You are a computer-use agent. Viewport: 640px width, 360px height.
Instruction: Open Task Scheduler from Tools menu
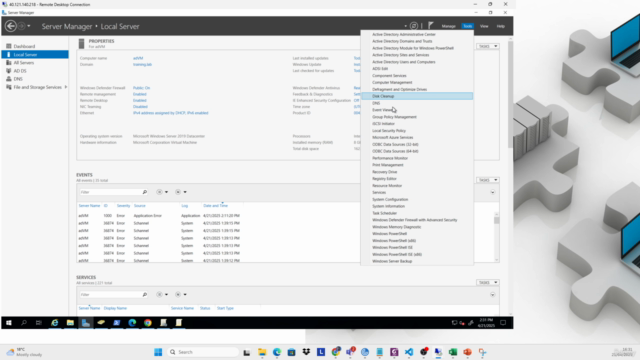[417, 213]
